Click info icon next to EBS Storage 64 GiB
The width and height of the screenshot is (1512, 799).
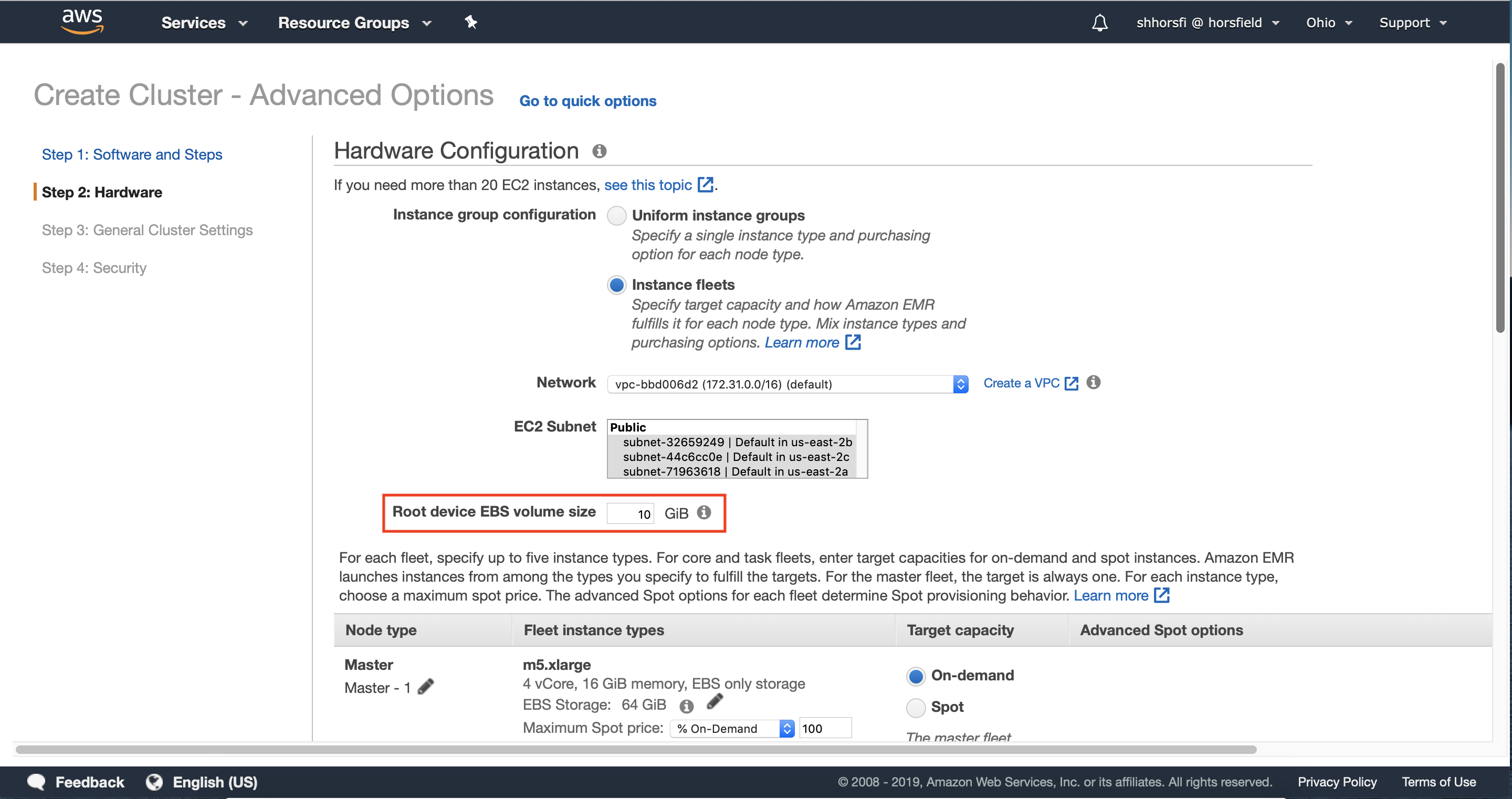pyautogui.click(x=686, y=705)
